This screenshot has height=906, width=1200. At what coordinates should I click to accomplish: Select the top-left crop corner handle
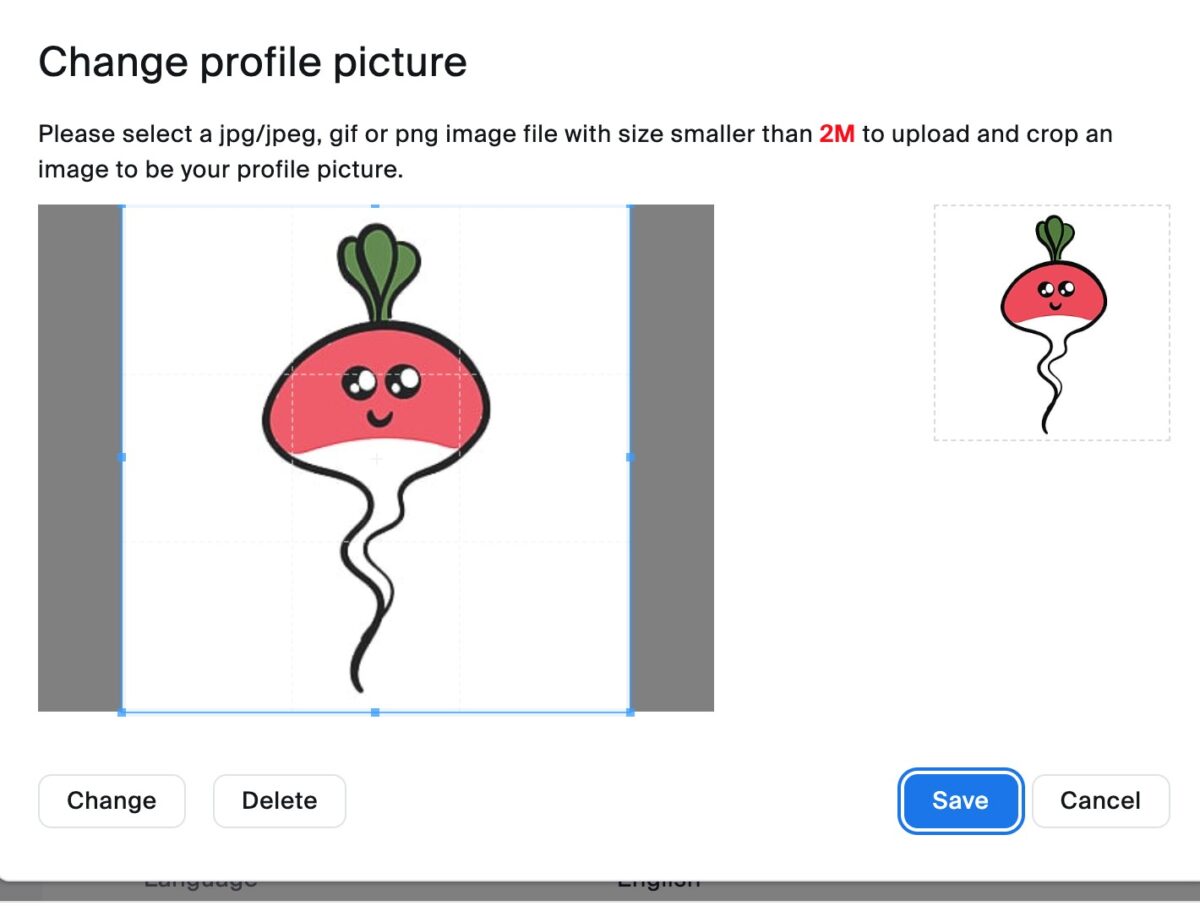point(122,206)
